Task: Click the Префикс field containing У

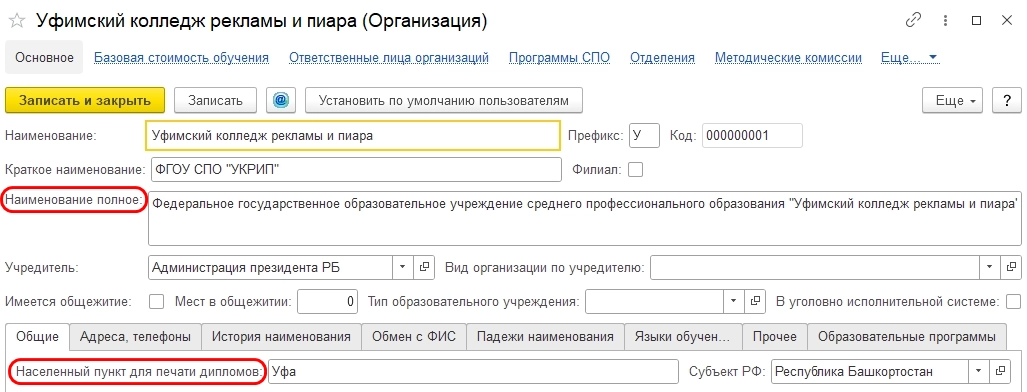Action: coord(644,136)
